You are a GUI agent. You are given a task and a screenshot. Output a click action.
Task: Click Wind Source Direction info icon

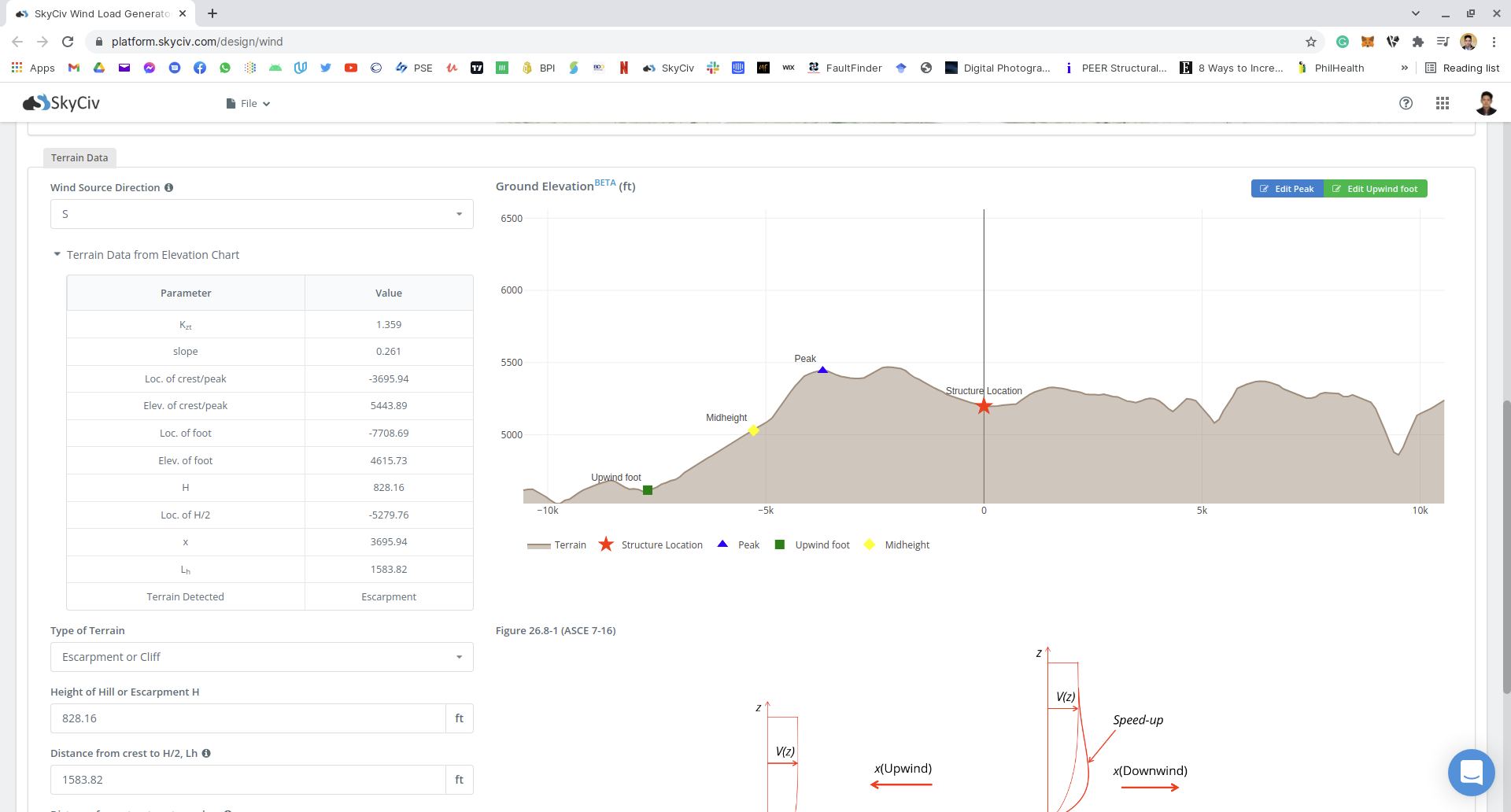169,188
